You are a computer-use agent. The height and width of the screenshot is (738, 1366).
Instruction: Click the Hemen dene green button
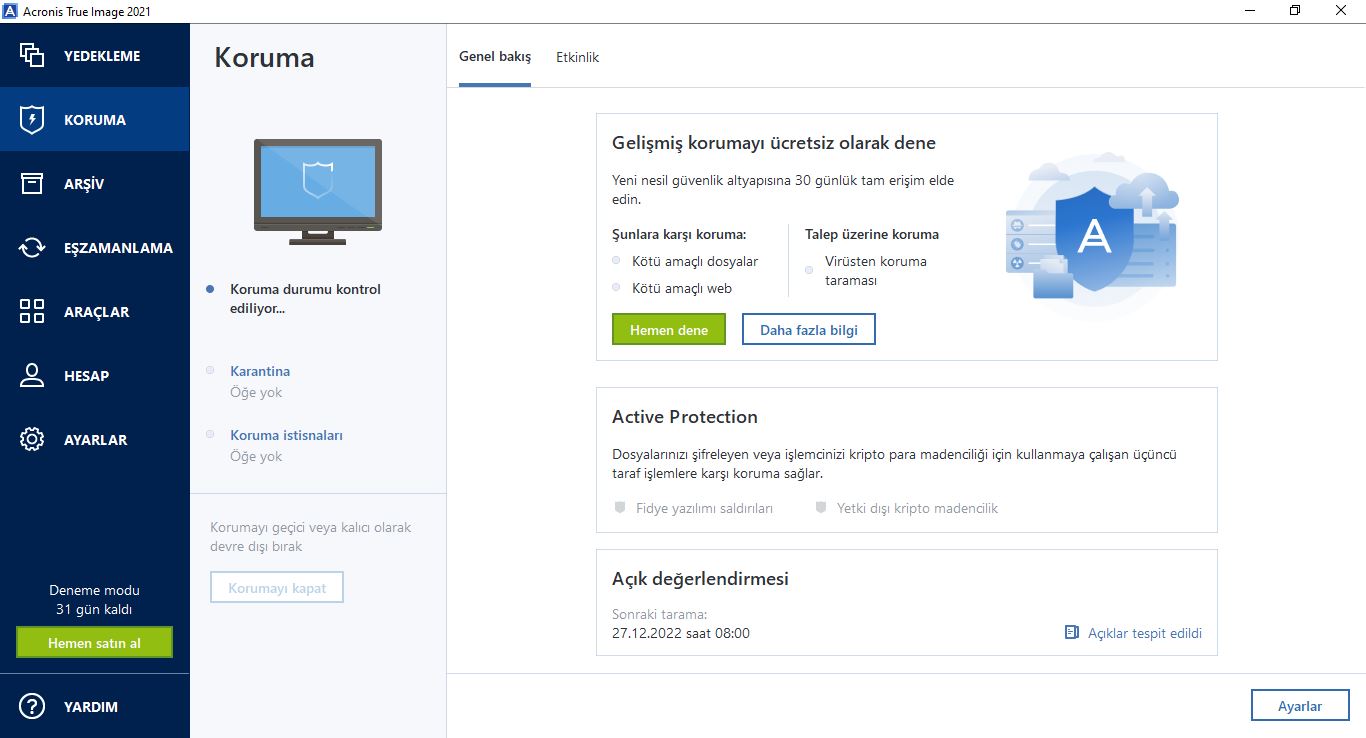tap(669, 330)
